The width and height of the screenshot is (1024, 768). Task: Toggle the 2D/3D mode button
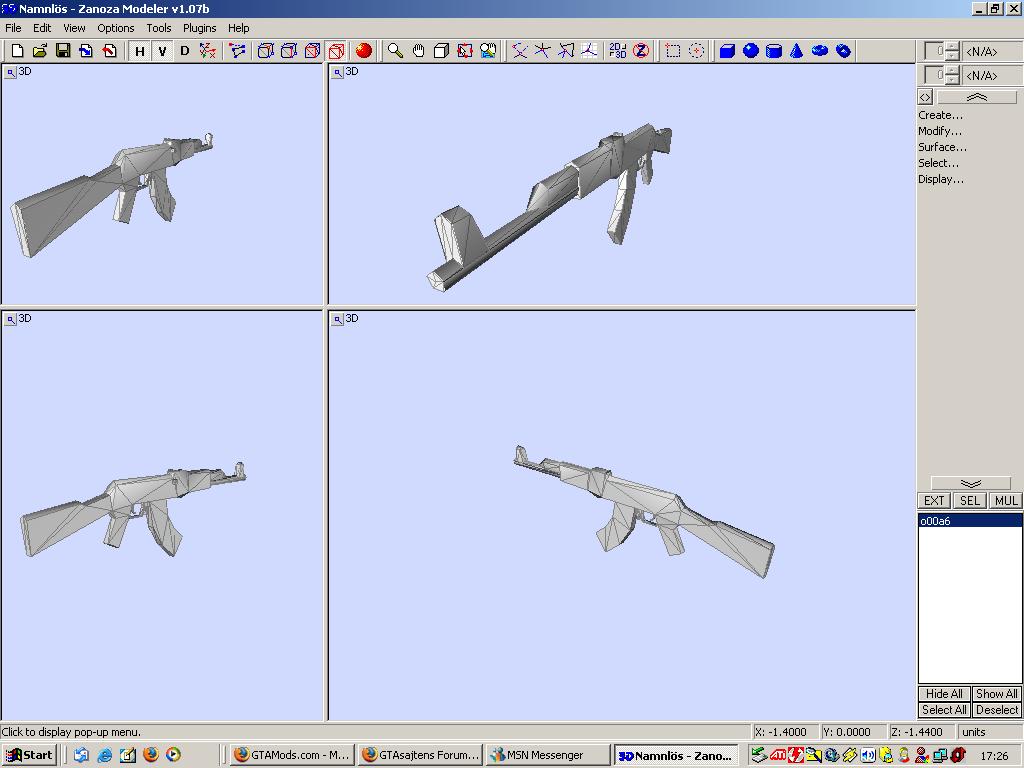(x=617, y=51)
